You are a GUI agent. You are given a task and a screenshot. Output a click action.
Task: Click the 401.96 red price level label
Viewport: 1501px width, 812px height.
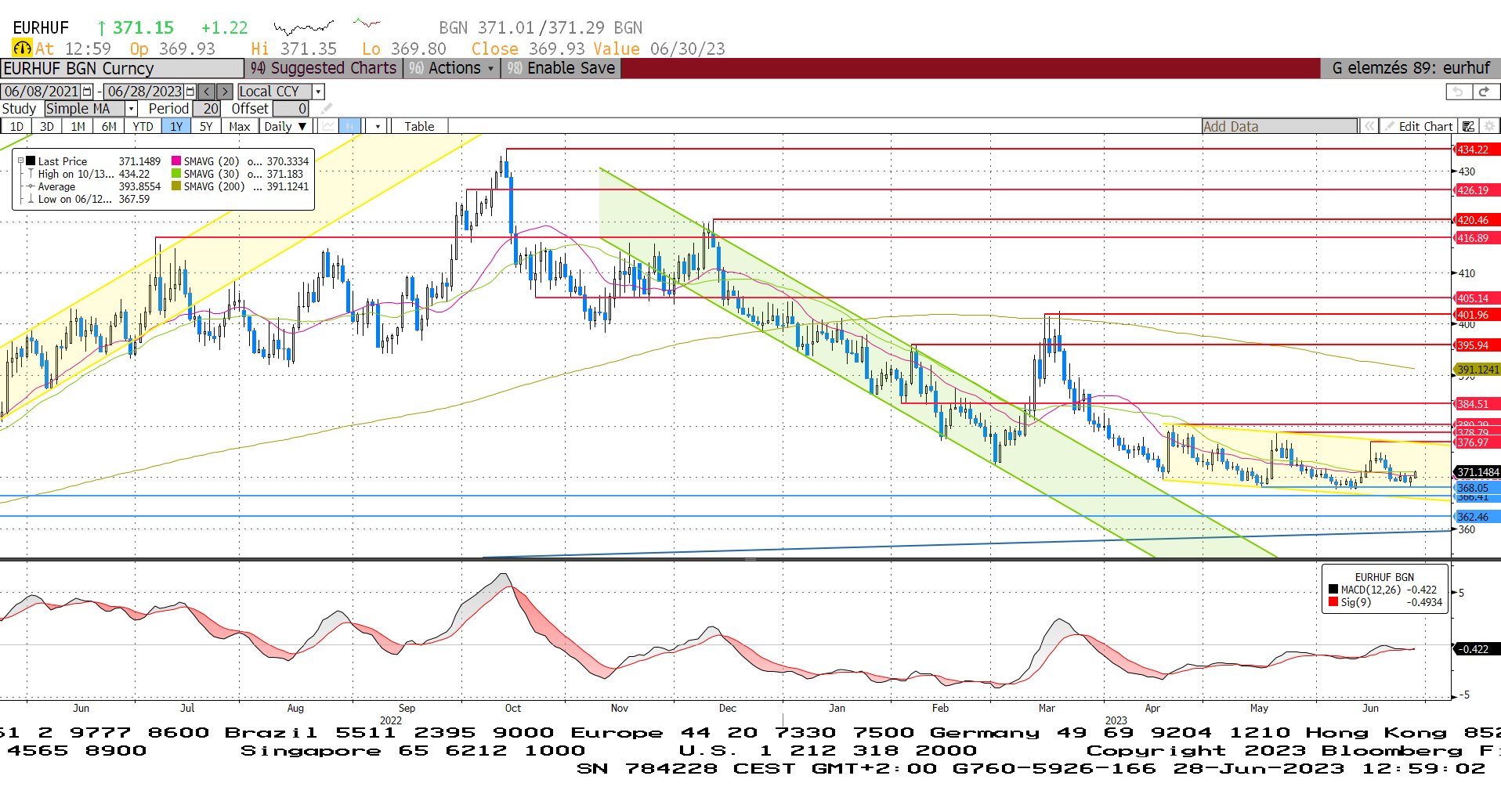point(1476,315)
